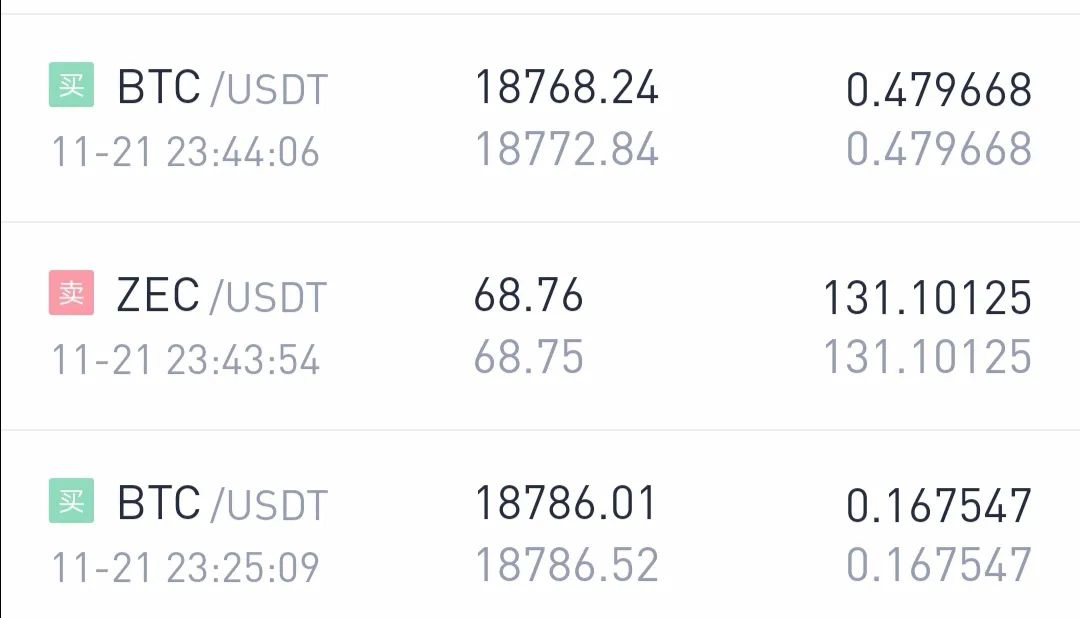The image size is (1080, 618).
Task: Select the order price 18768.24
Action: (x=567, y=87)
